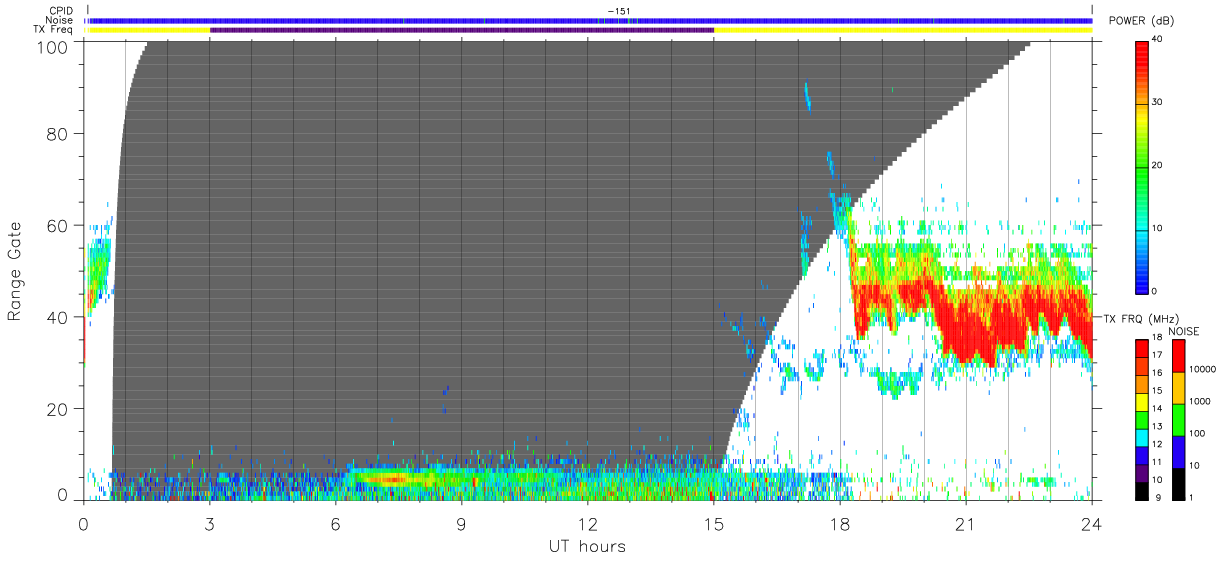Click the 80 tick on Range Gate axis
This screenshot has height=567, width=1228.
[x=59, y=133]
